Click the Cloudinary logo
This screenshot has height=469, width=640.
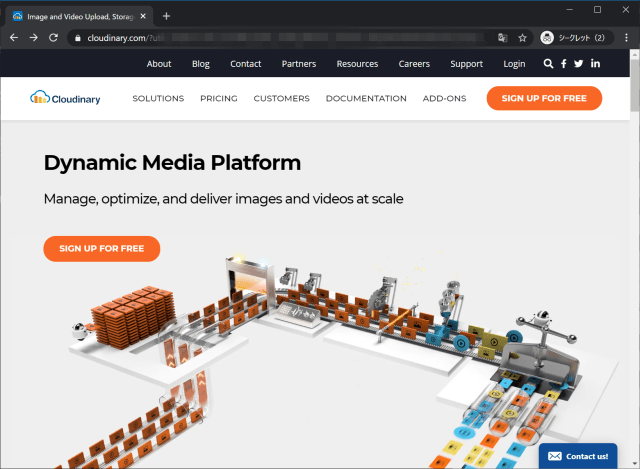tap(65, 98)
